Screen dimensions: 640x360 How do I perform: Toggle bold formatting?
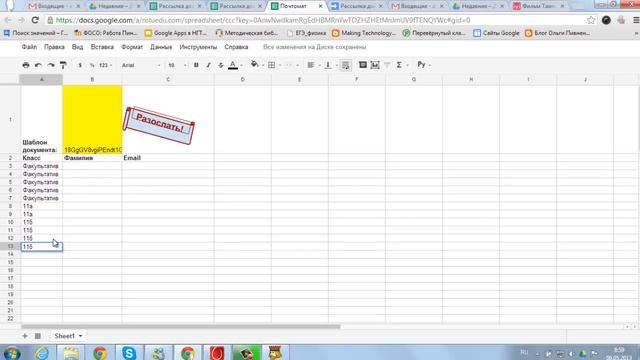click(196, 65)
